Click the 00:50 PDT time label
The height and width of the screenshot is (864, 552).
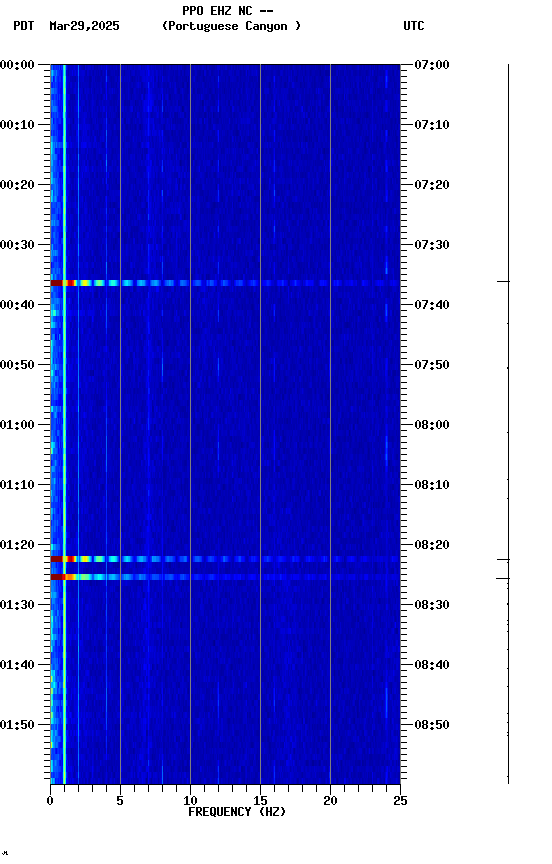pyautogui.click(x=17, y=365)
